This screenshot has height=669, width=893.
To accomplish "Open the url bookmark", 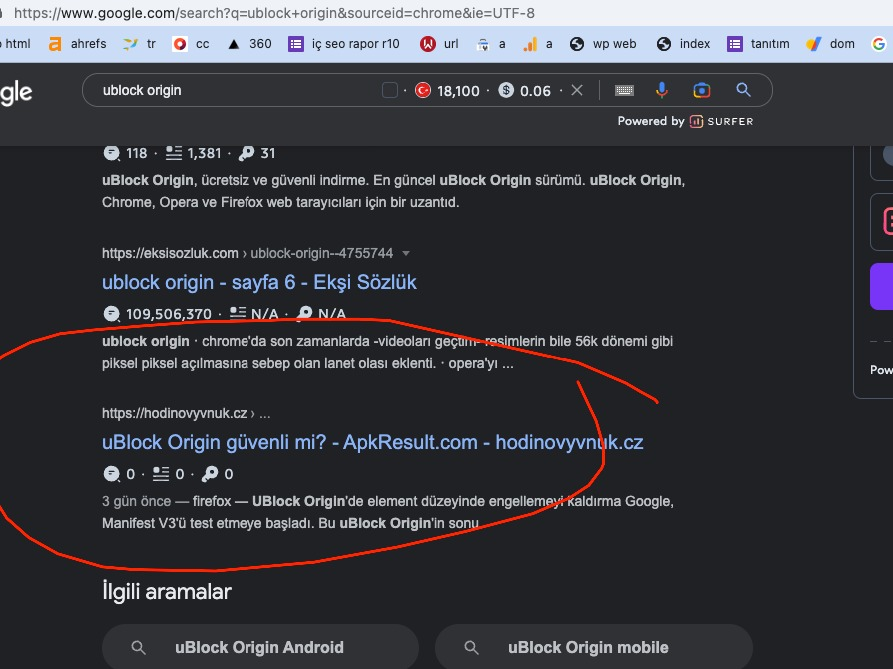I will coord(439,44).
